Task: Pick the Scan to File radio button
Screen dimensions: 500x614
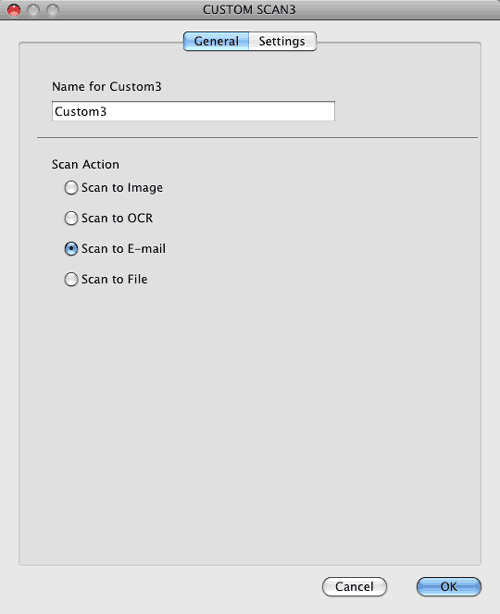Action: click(x=71, y=279)
